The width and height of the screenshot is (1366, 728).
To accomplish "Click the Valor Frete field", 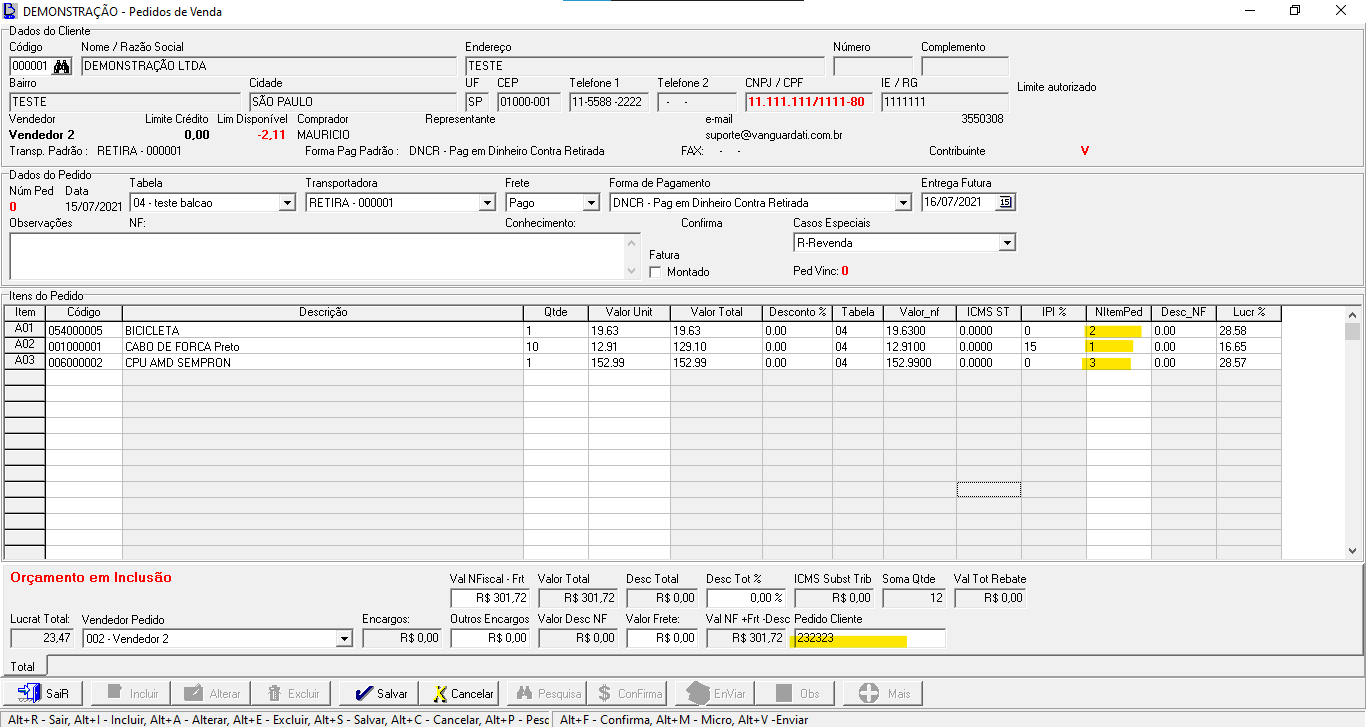I will coord(662,638).
